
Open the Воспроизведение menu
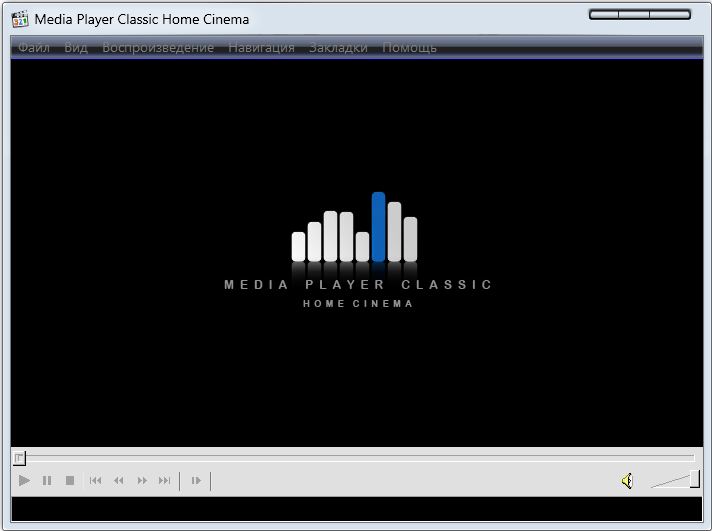click(x=158, y=47)
